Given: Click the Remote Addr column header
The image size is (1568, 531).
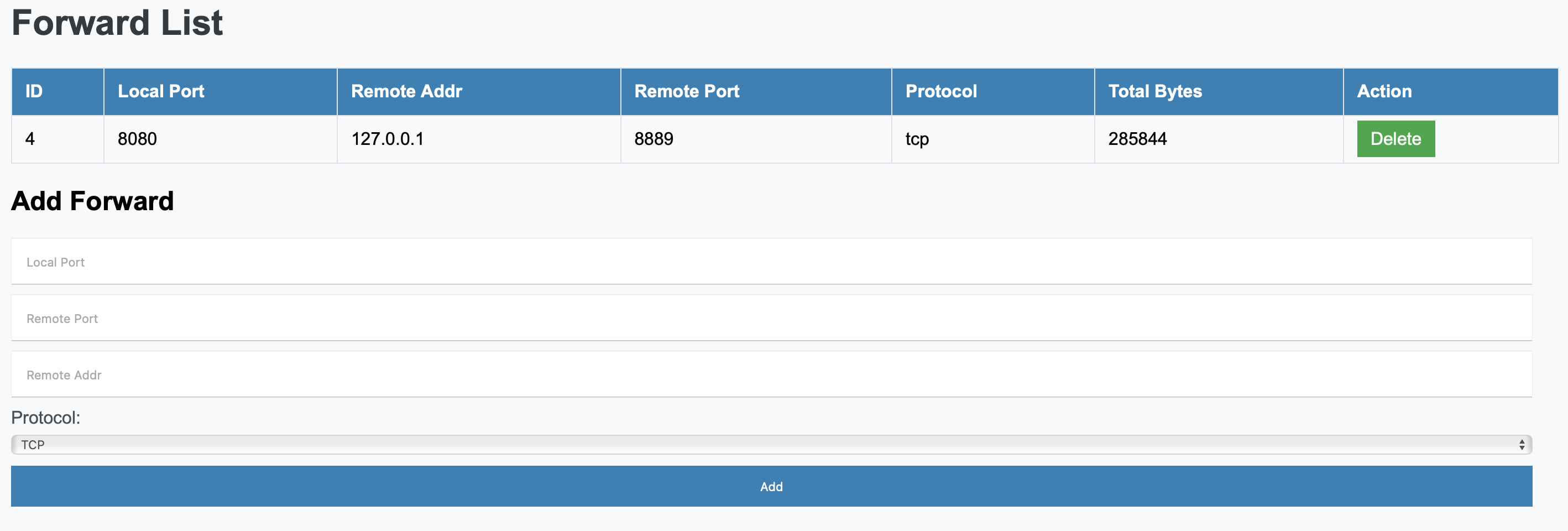Looking at the screenshot, I should 478,91.
